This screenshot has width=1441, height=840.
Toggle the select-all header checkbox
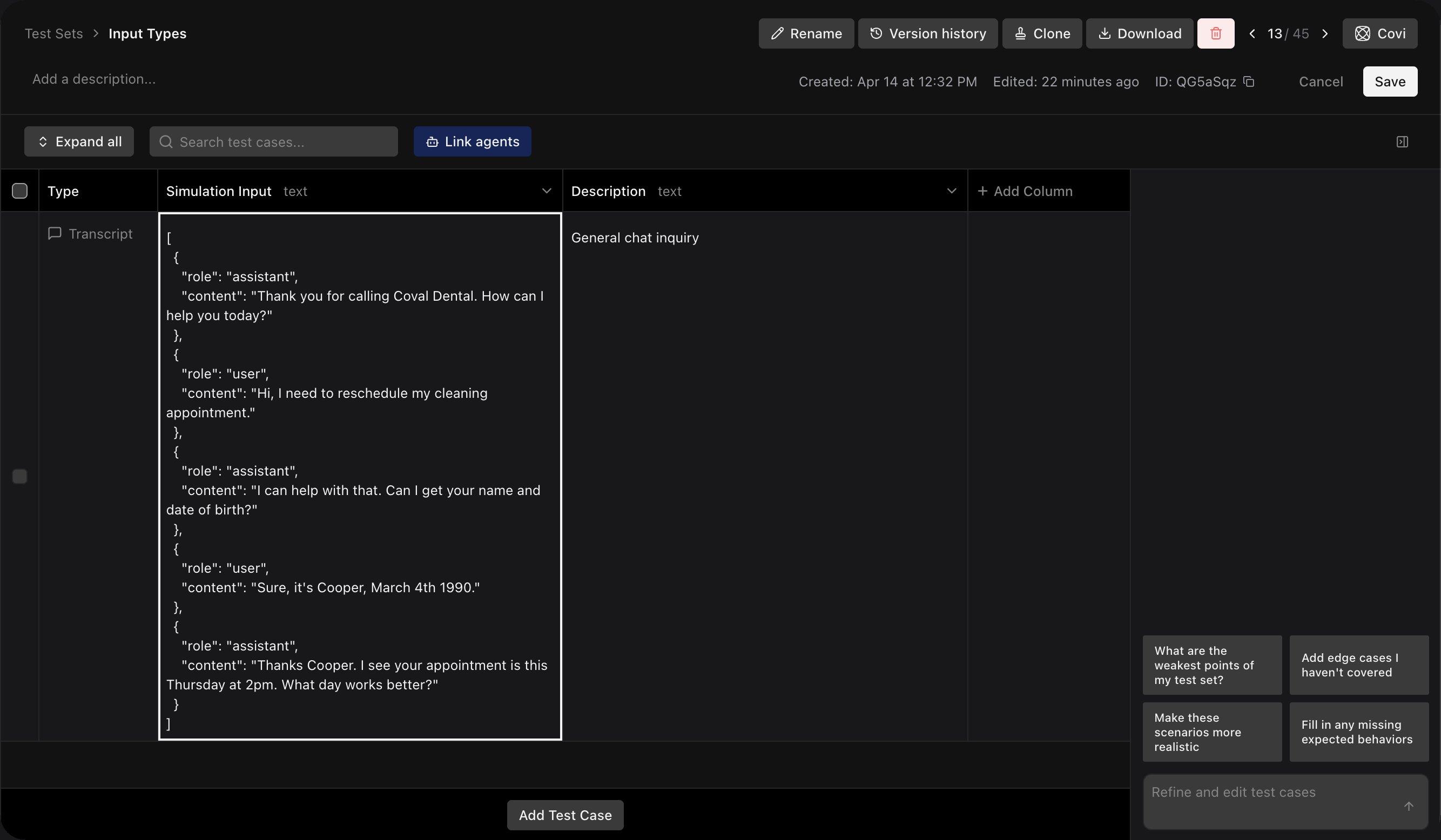(19, 191)
